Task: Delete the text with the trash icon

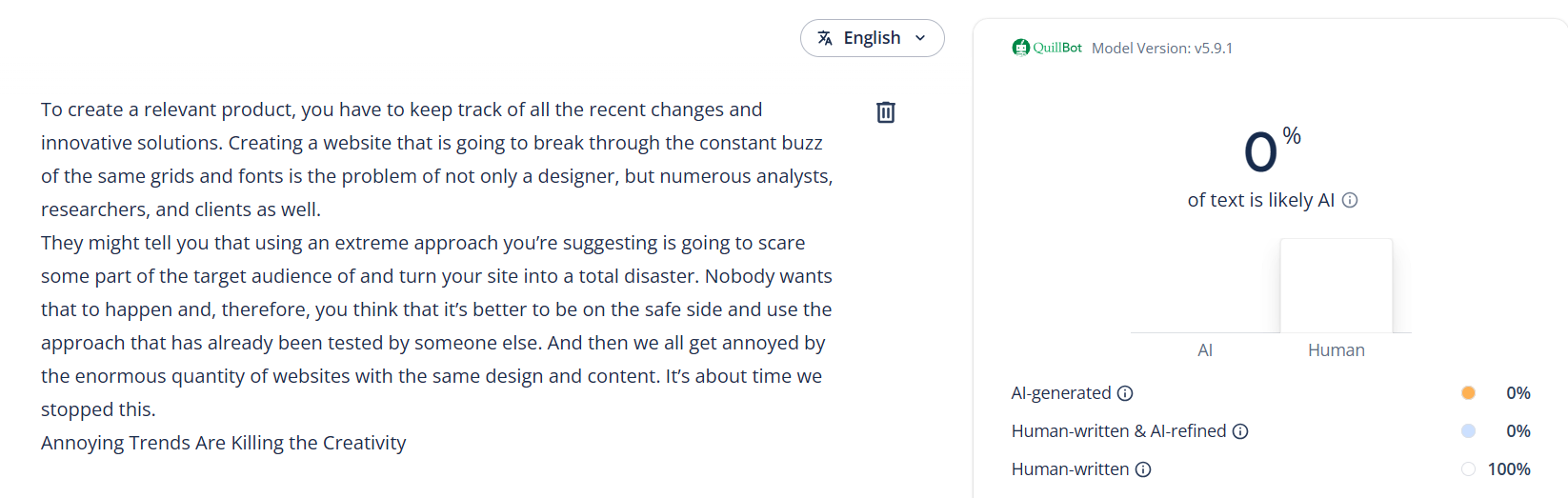Action: 885,112
